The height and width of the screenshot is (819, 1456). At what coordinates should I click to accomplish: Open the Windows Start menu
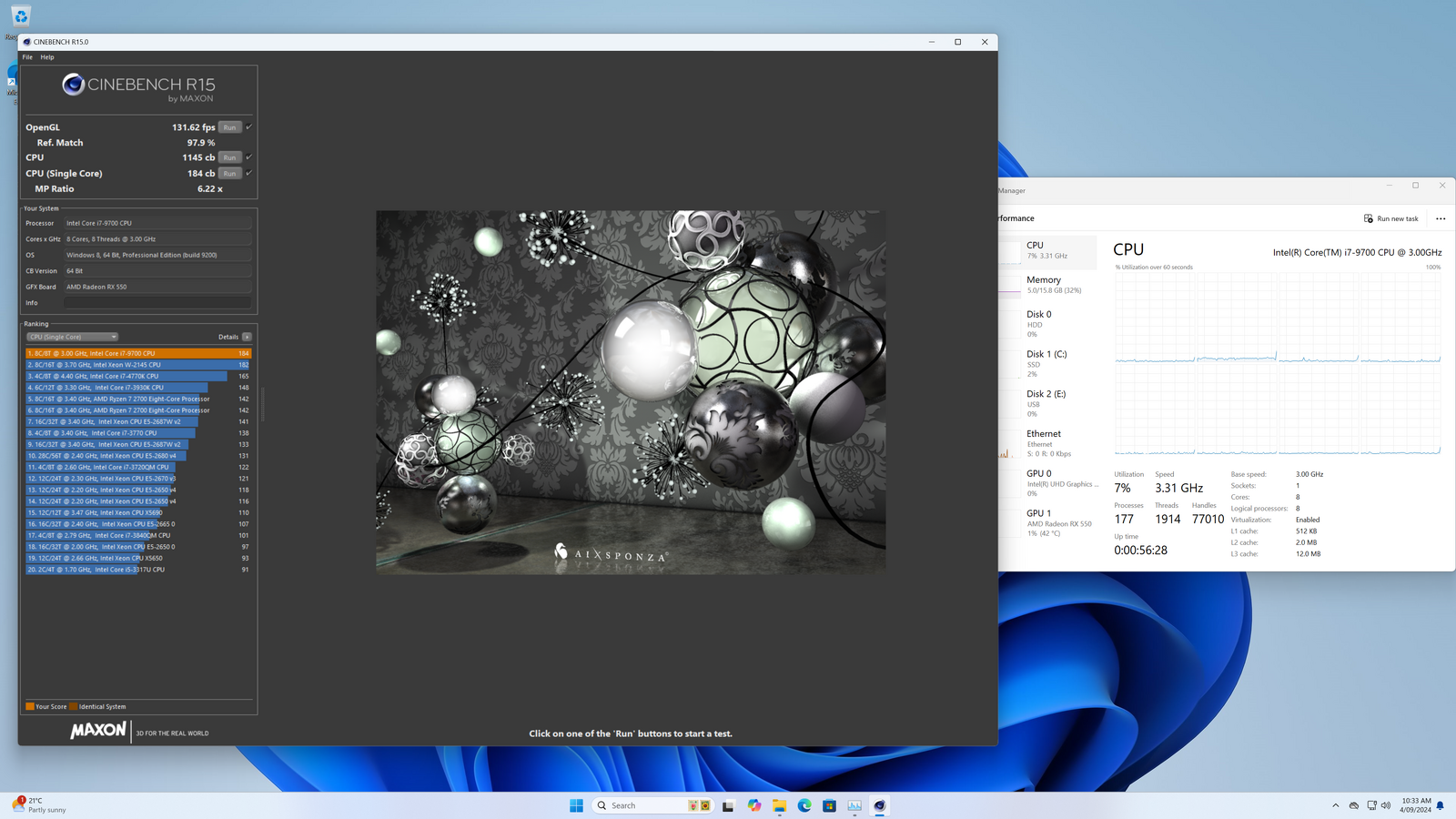(x=576, y=805)
